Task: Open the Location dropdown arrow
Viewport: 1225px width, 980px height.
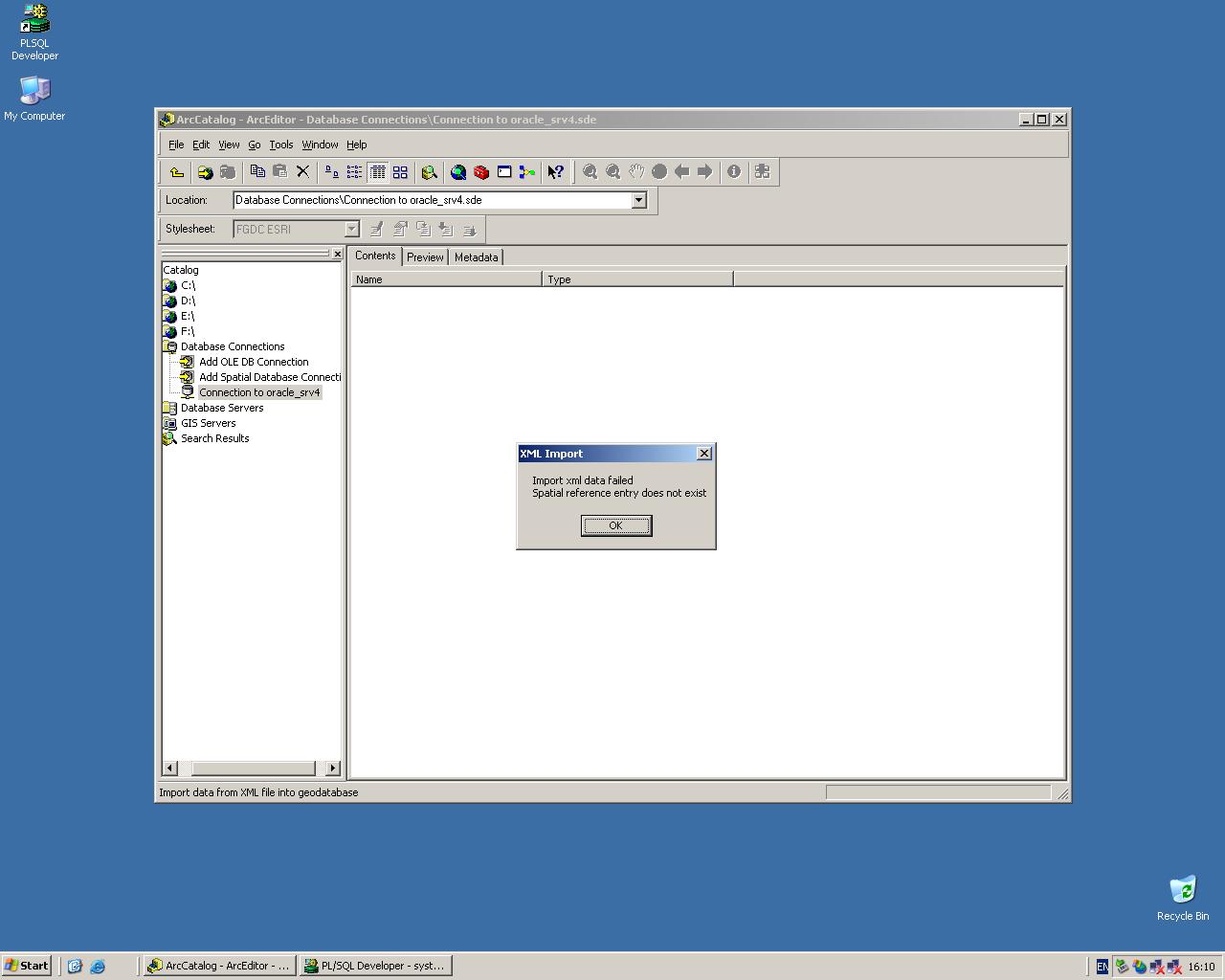Action: click(x=638, y=200)
